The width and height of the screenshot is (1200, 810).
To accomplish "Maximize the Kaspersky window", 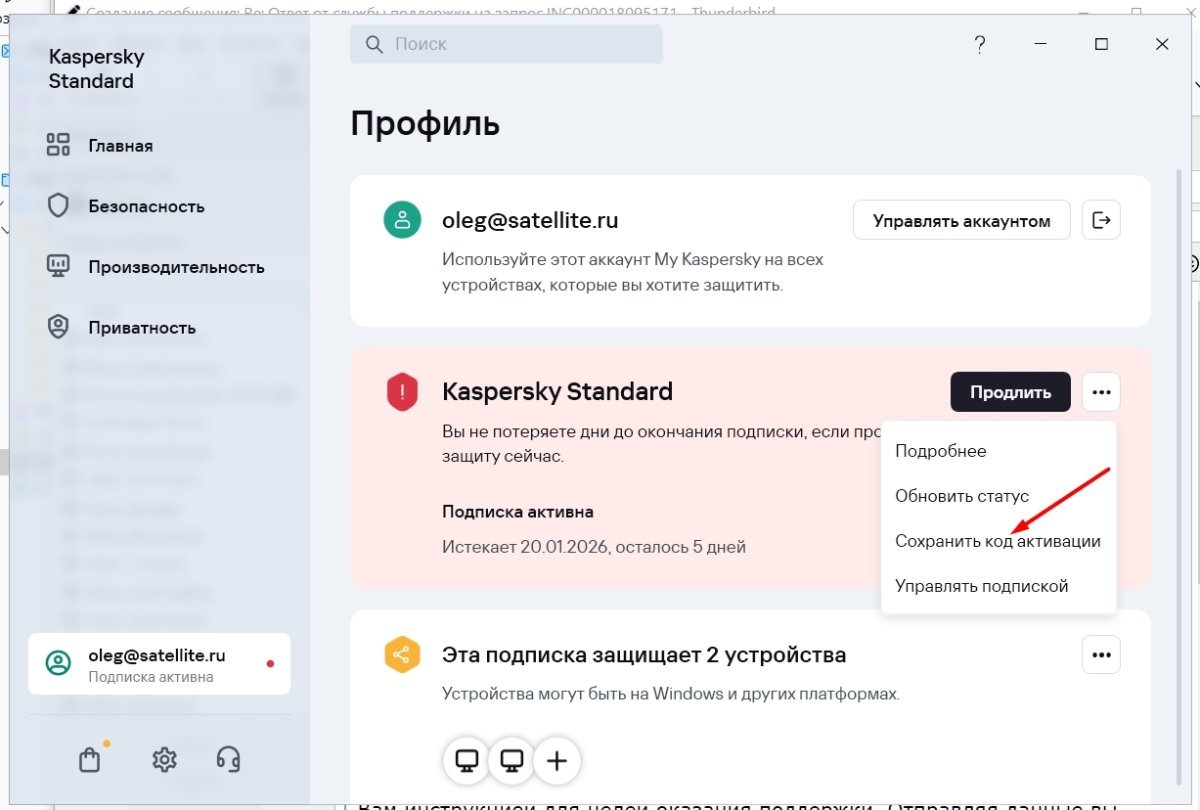I will coord(1101,44).
